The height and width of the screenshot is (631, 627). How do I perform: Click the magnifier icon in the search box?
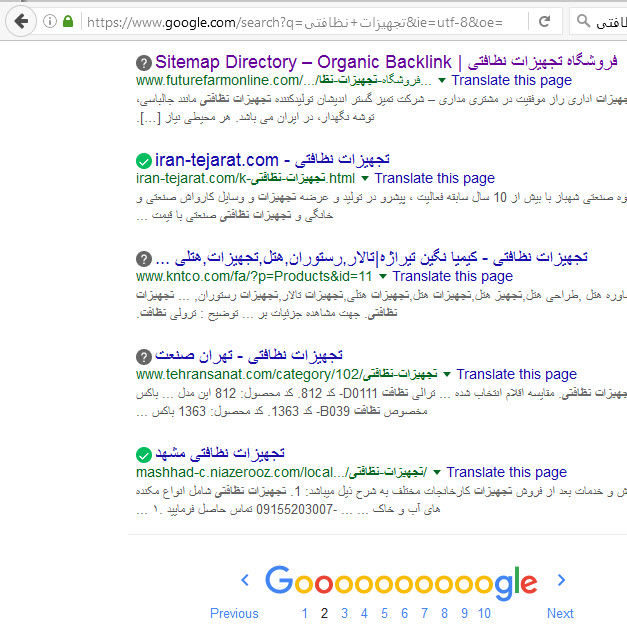click(x=582, y=21)
